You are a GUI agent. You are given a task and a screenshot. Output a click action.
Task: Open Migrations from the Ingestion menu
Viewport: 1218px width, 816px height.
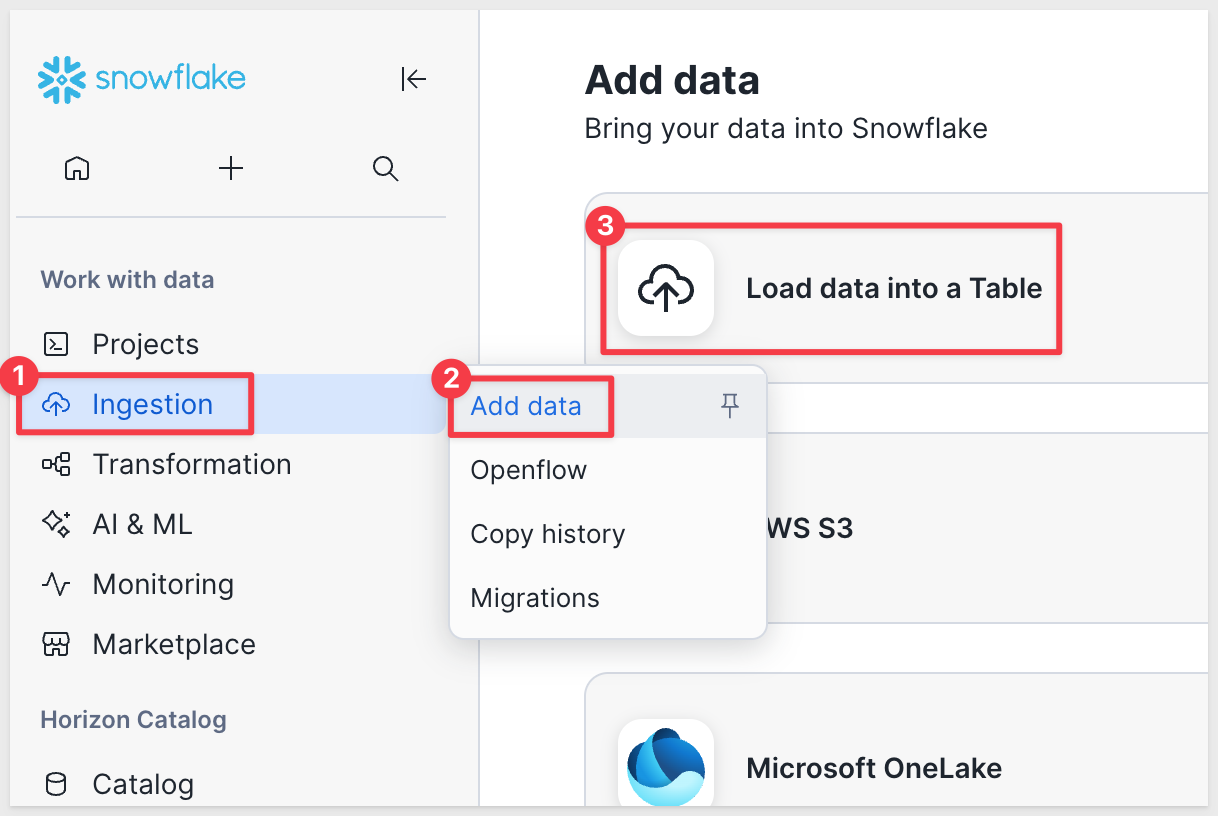tap(535, 598)
